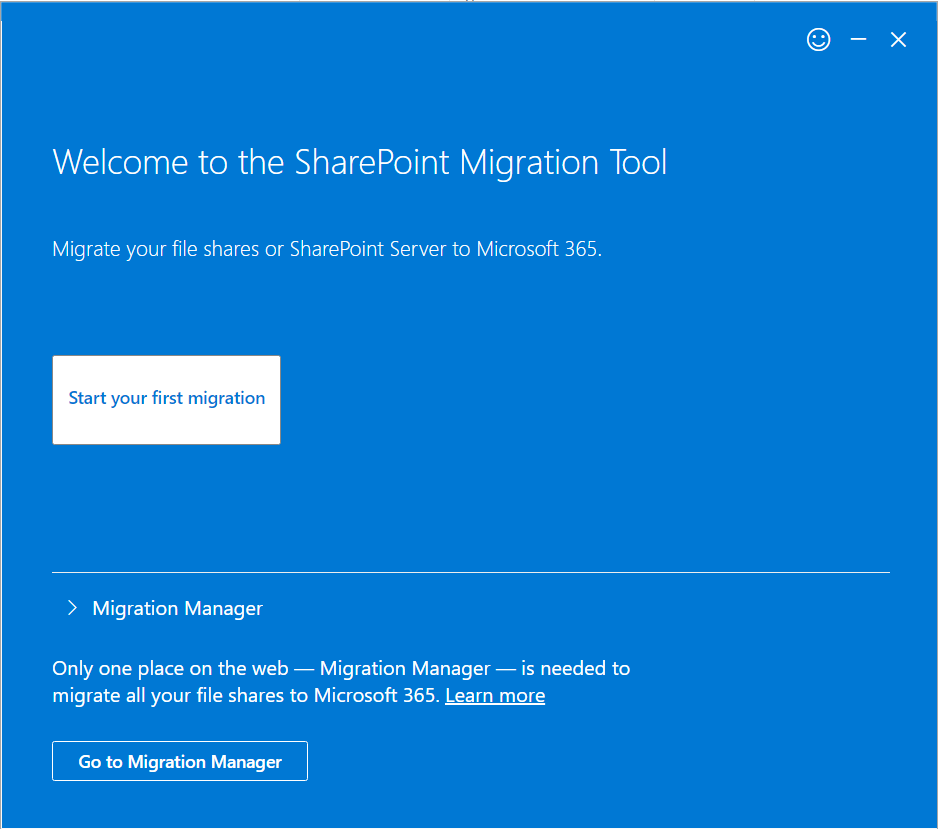Click the Welcome to SharePoint Migration Tool heading
The image size is (938, 829).
359,162
